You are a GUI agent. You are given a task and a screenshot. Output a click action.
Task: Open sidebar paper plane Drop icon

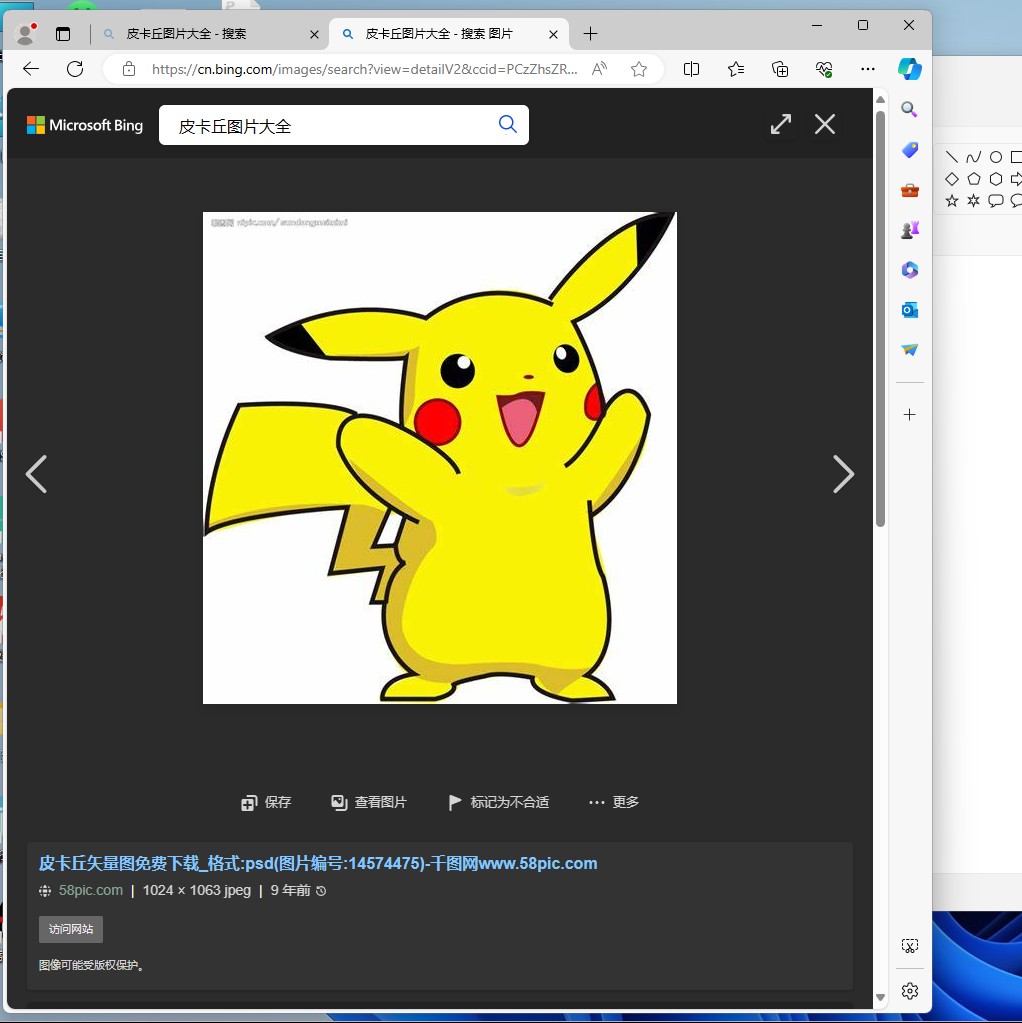coord(909,350)
